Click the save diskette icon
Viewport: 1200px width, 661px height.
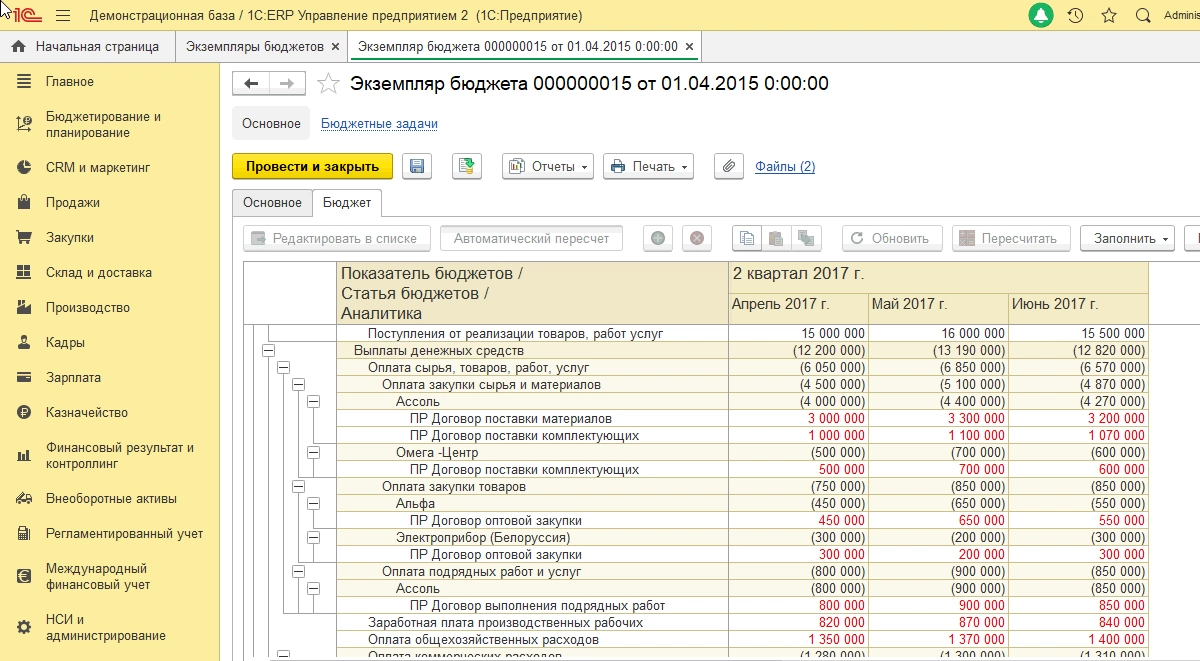click(x=417, y=167)
